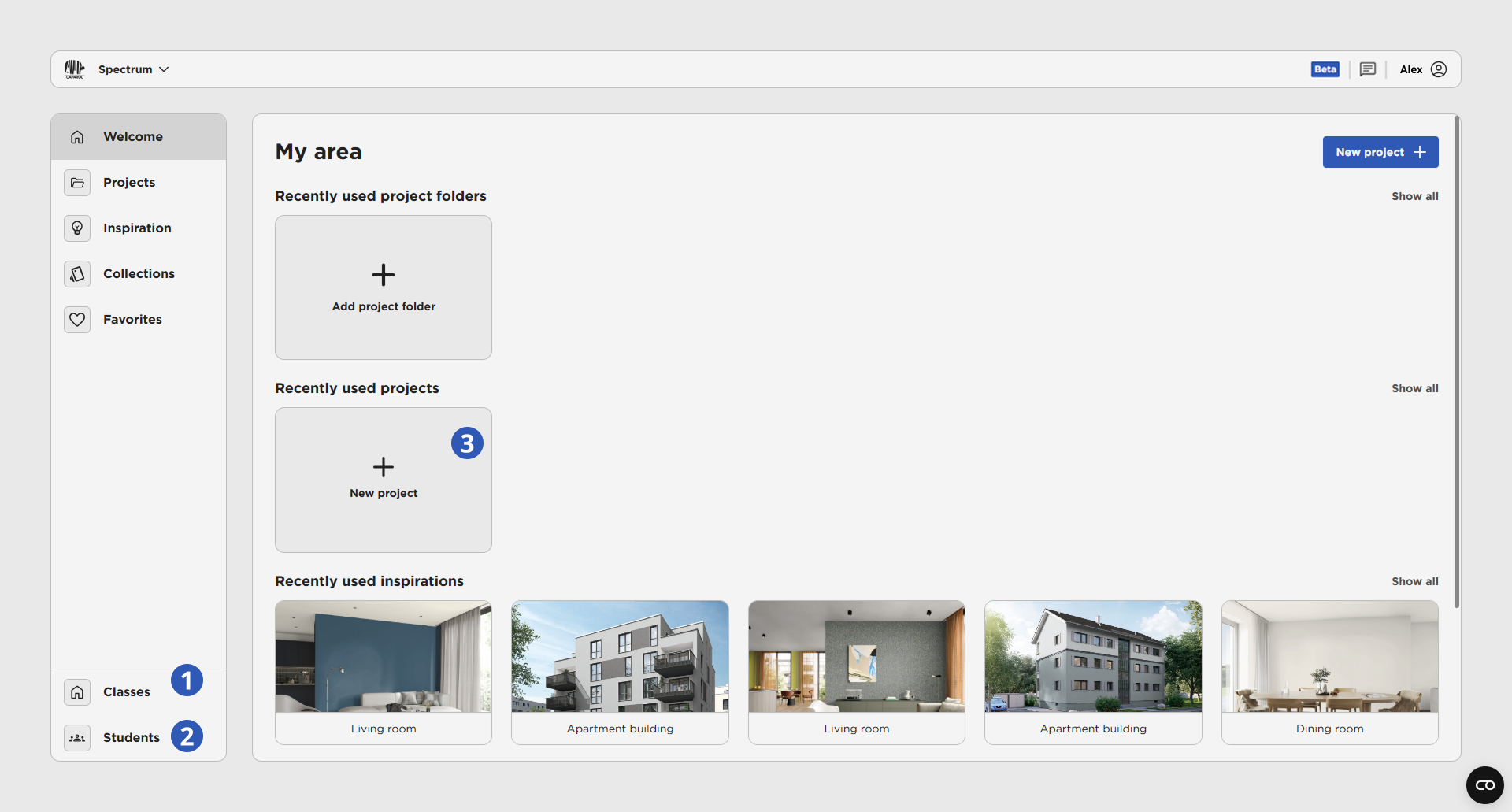
Task: Open the Students group icon
Action: tap(77, 738)
